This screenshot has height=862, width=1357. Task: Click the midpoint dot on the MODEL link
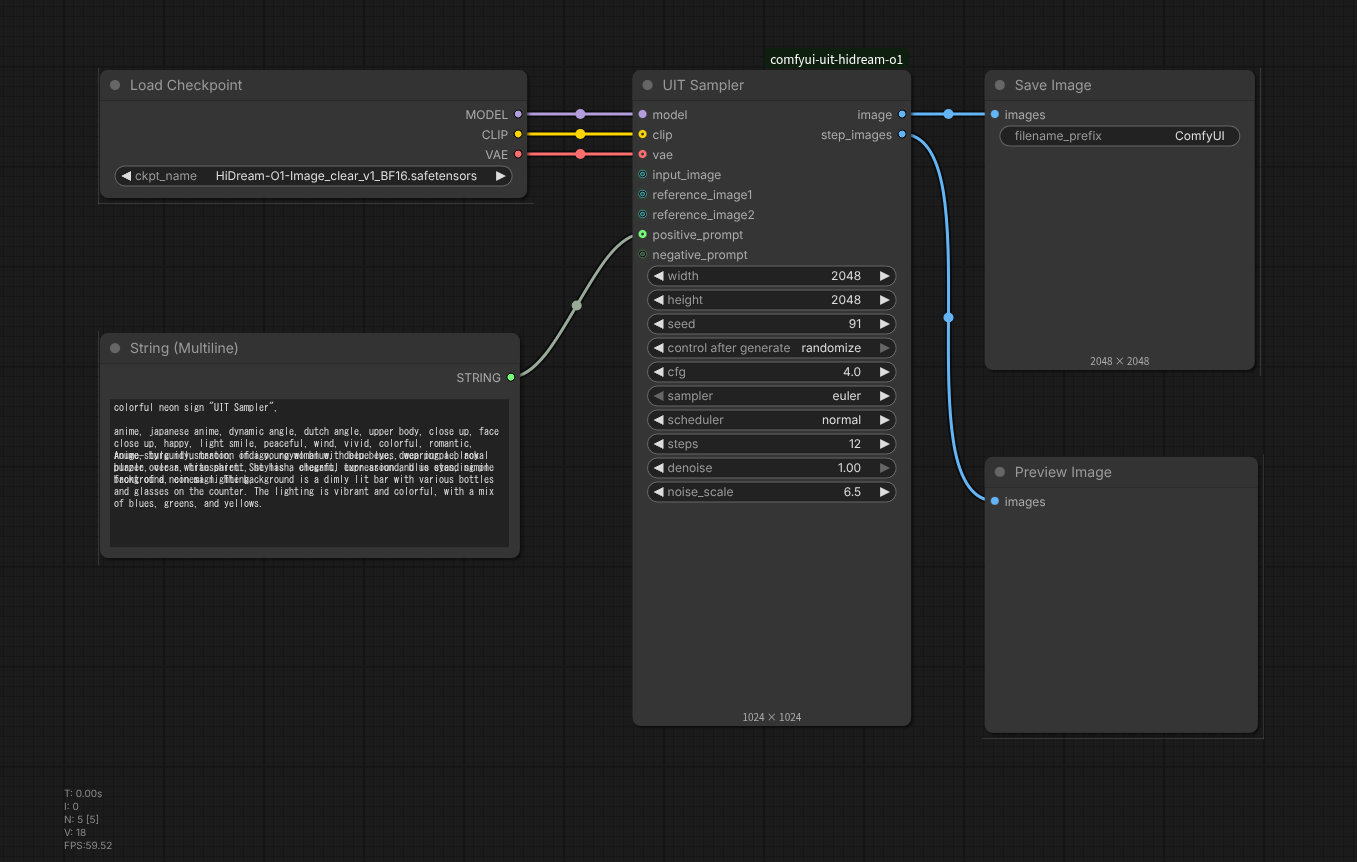point(580,114)
